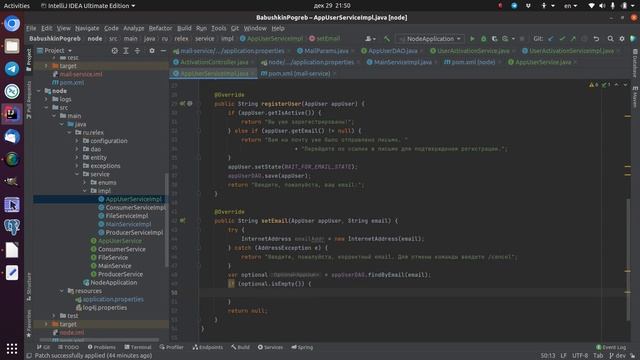Select opened file locate icon in Project panel
640x360 pixels.
coord(115,51)
